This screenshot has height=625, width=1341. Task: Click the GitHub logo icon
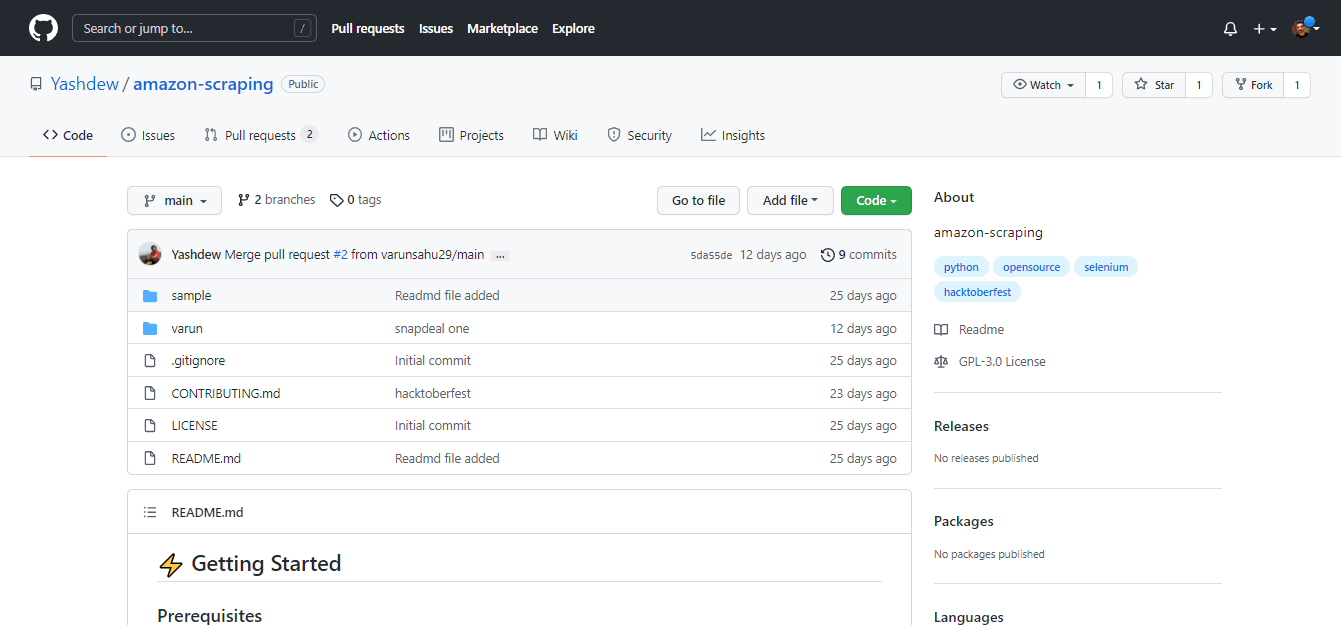point(43,28)
